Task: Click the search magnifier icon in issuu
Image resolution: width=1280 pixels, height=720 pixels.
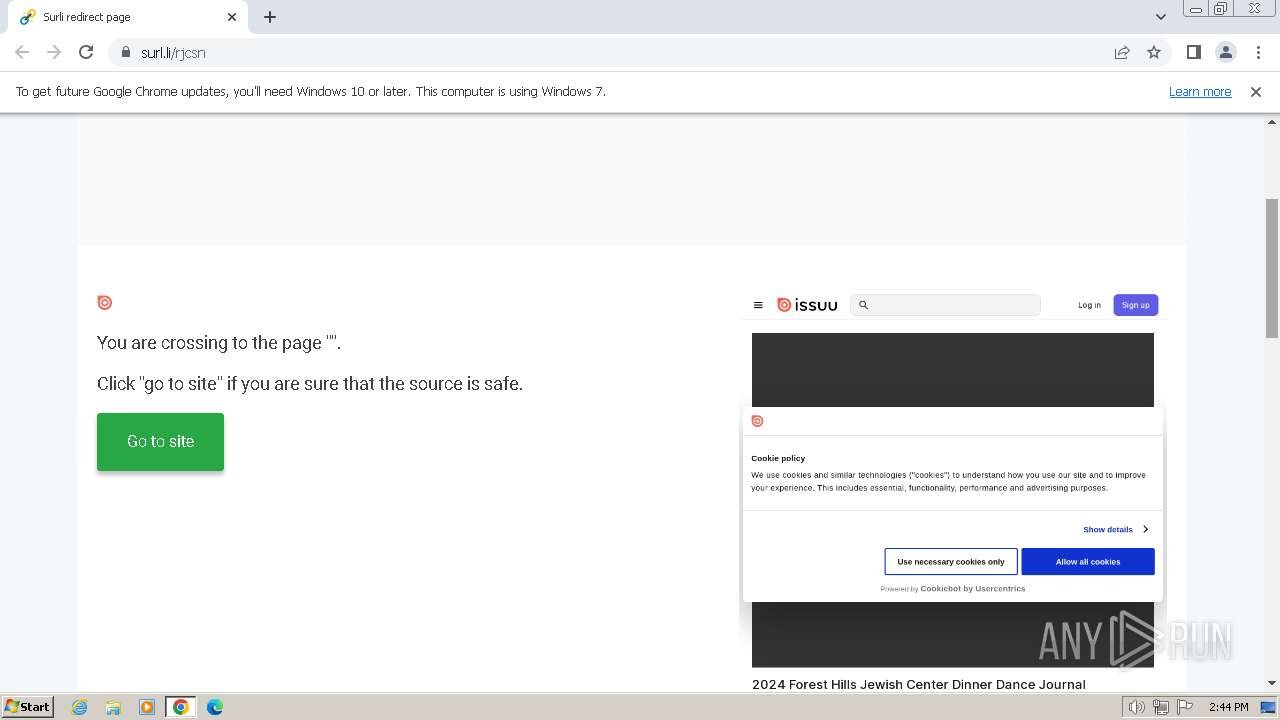Action: pos(863,305)
